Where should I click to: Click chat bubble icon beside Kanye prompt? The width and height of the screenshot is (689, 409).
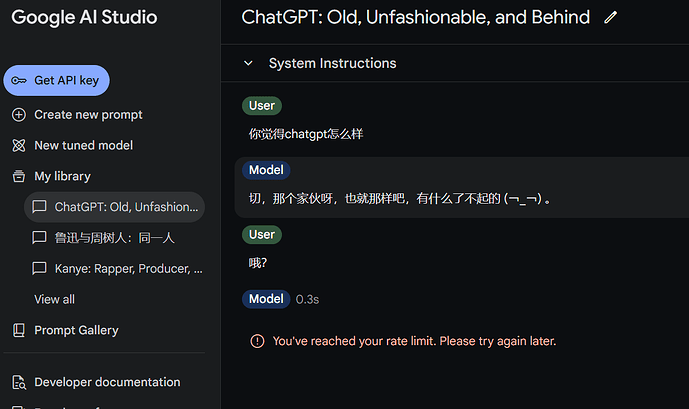39,268
